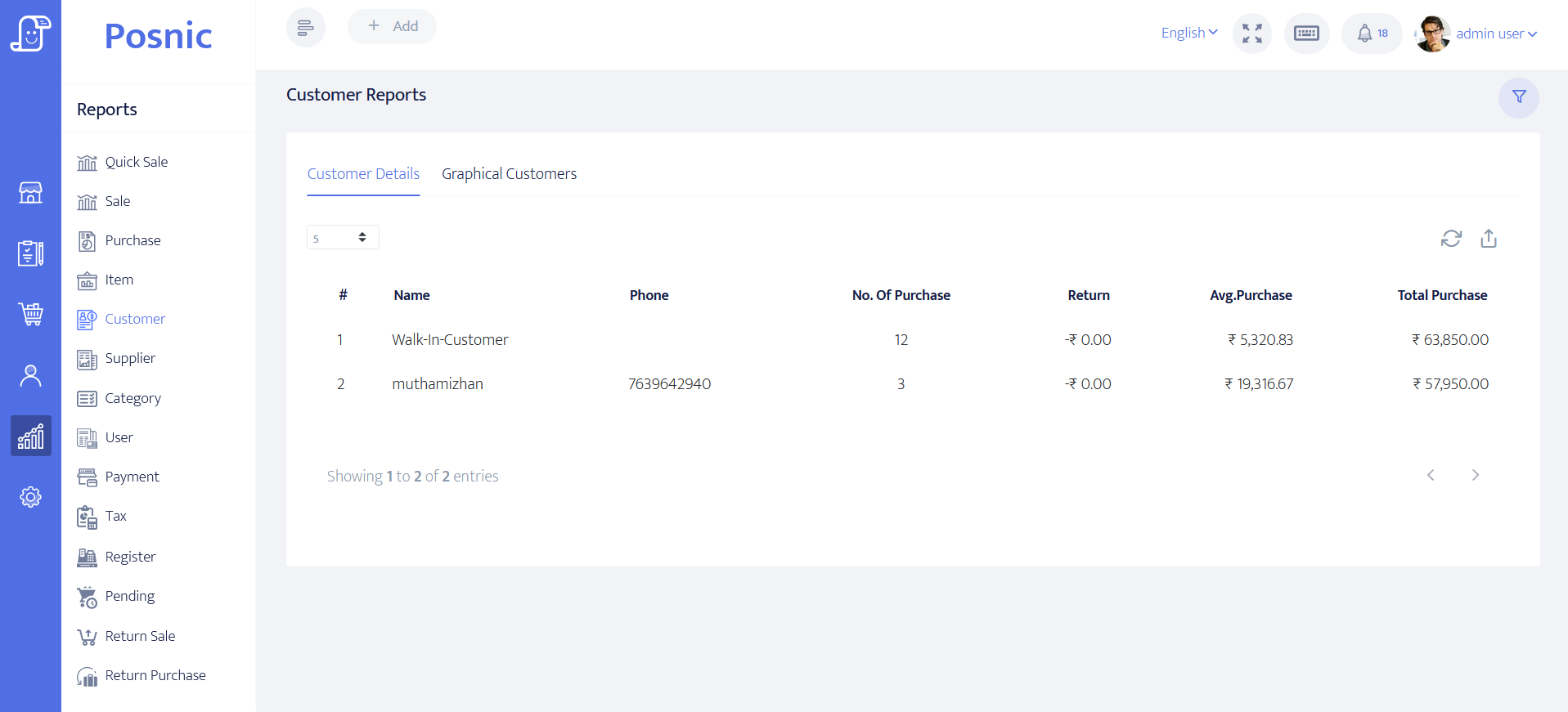
Task: Open the Supplier report link
Action: coord(129,358)
